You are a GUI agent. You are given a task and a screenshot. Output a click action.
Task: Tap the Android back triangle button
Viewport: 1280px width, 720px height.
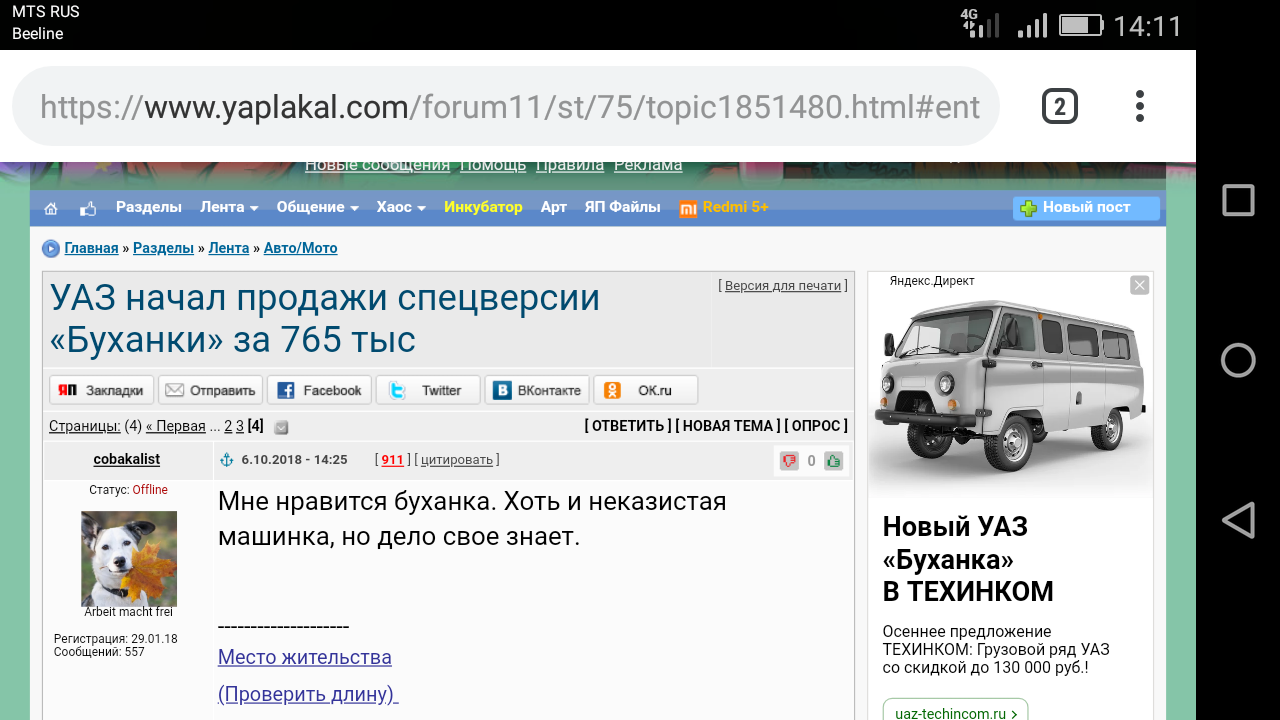[x=1238, y=520]
